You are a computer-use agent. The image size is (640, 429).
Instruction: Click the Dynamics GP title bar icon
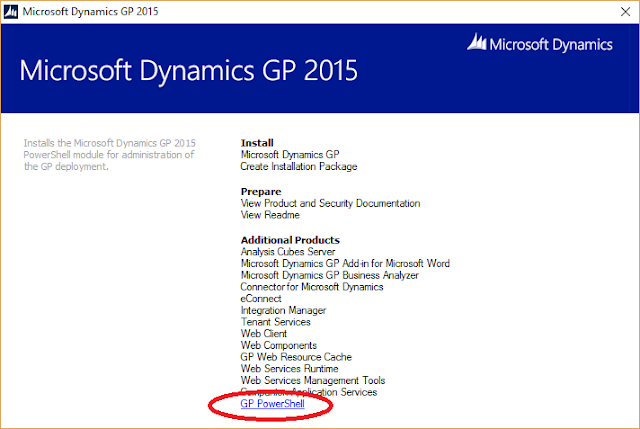tap(11, 12)
